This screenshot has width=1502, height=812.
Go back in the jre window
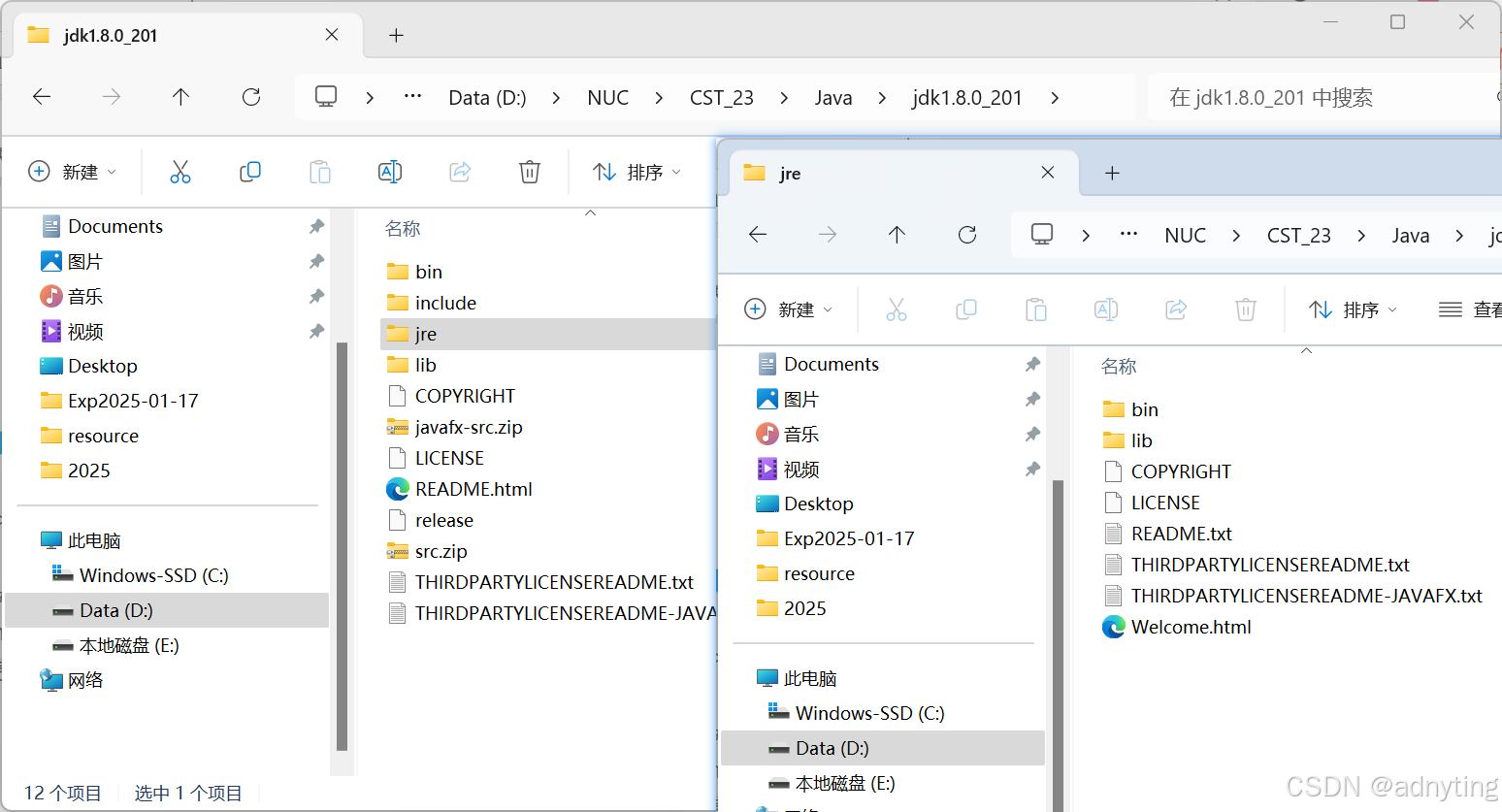[x=758, y=234]
